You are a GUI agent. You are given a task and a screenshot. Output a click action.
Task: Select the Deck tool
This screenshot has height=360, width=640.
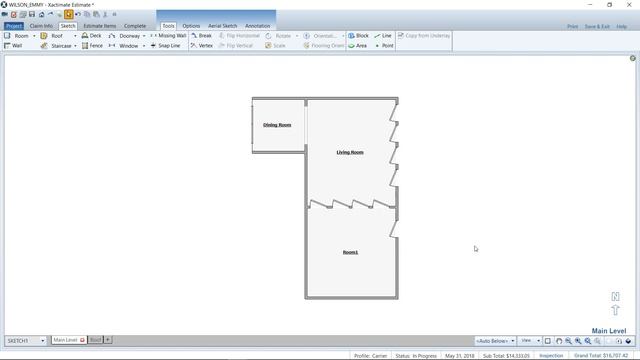[91, 36]
